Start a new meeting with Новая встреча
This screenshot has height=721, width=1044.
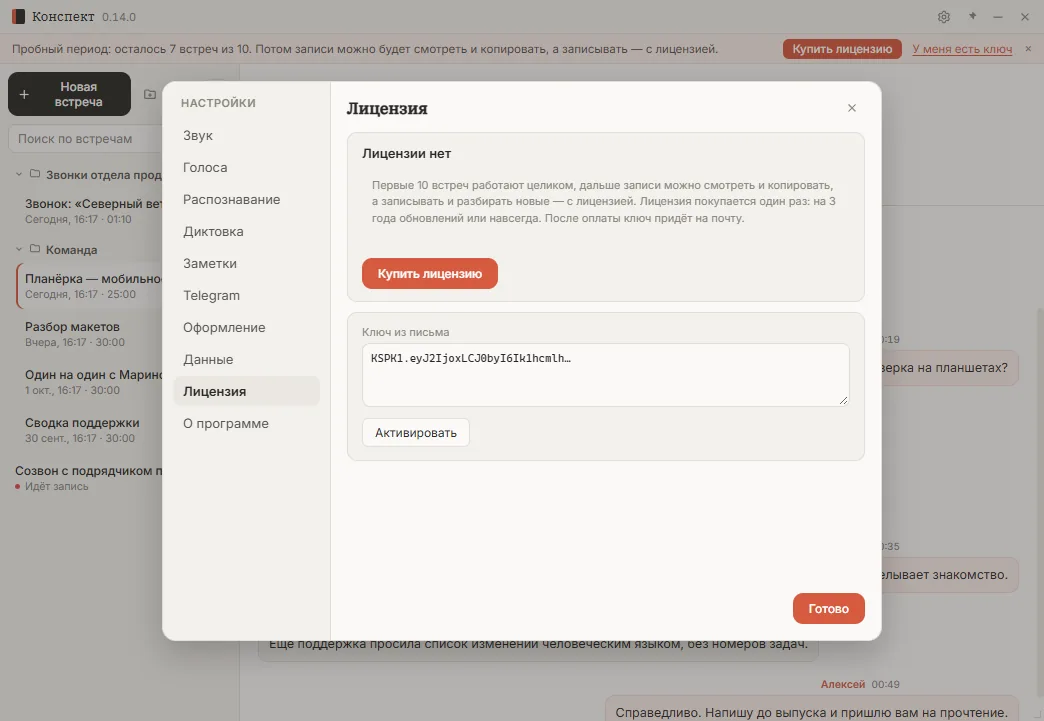69,94
